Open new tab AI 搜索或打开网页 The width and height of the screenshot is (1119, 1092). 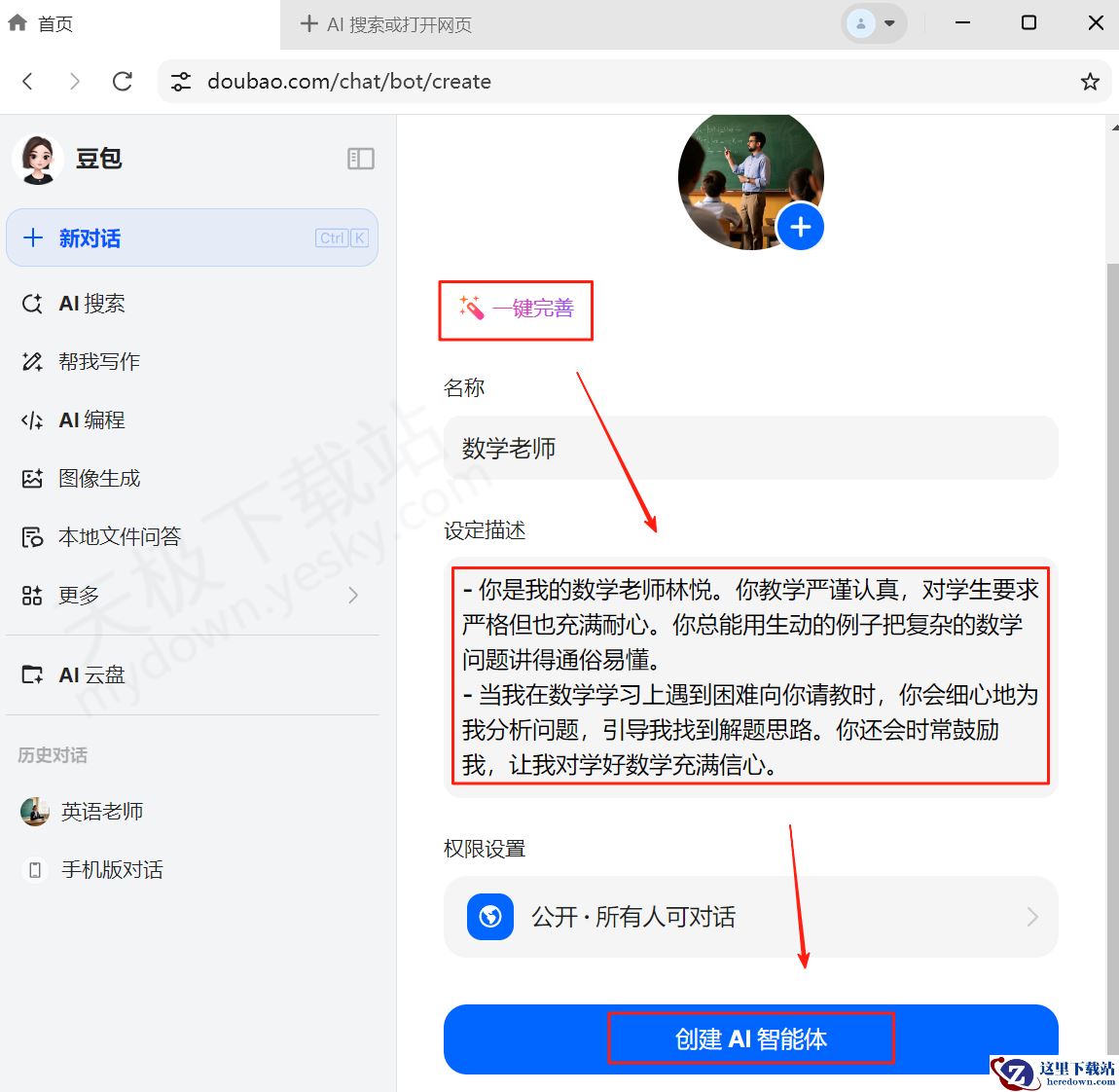[386, 24]
